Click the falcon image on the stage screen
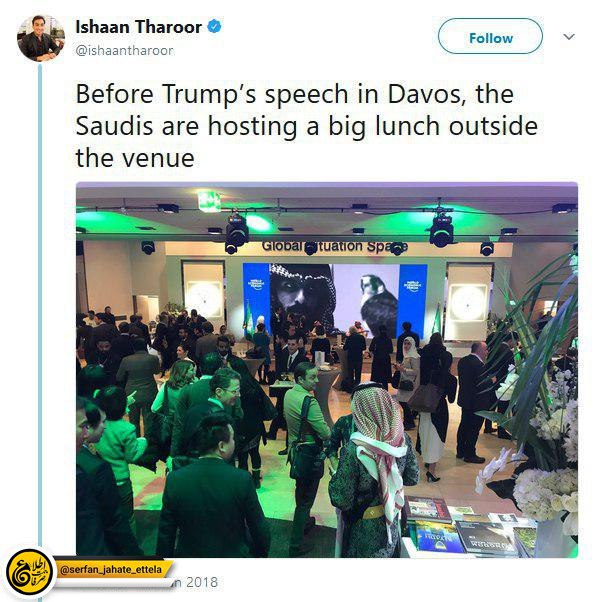The image size is (612, 602). (377, 305)
